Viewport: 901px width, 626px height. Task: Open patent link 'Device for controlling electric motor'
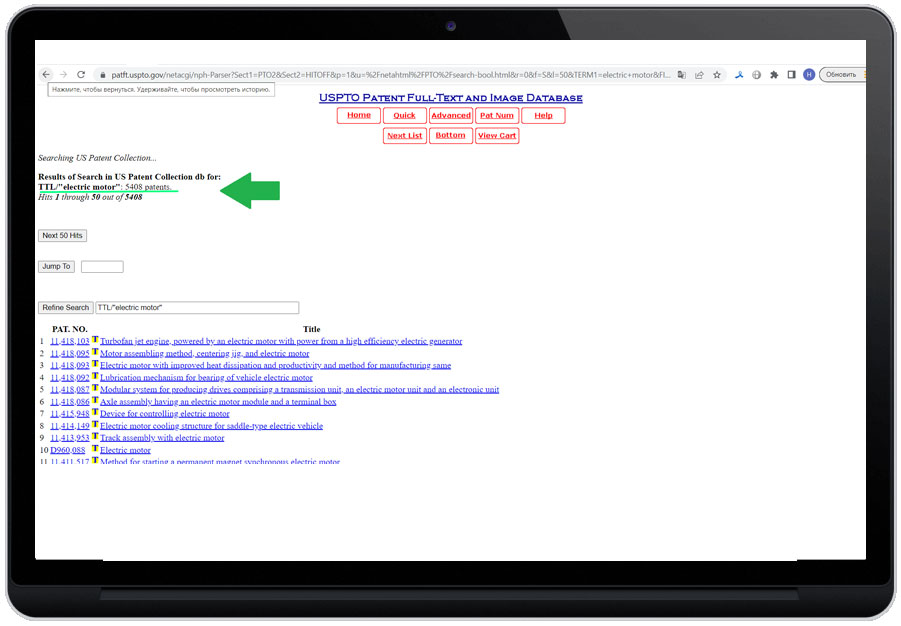(165, 414)
